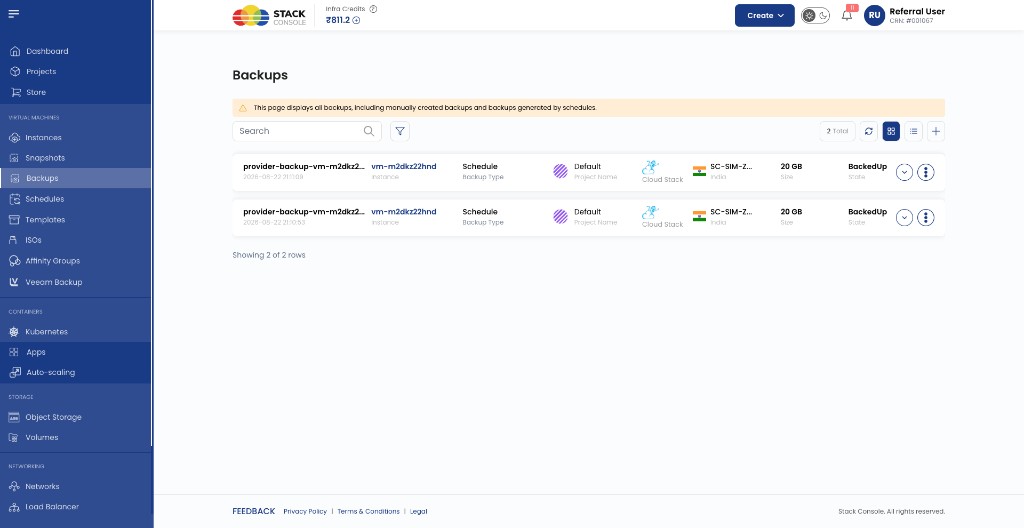Click Infra Credits info icon
This screenshot has width=1024, height=528.
374,9
